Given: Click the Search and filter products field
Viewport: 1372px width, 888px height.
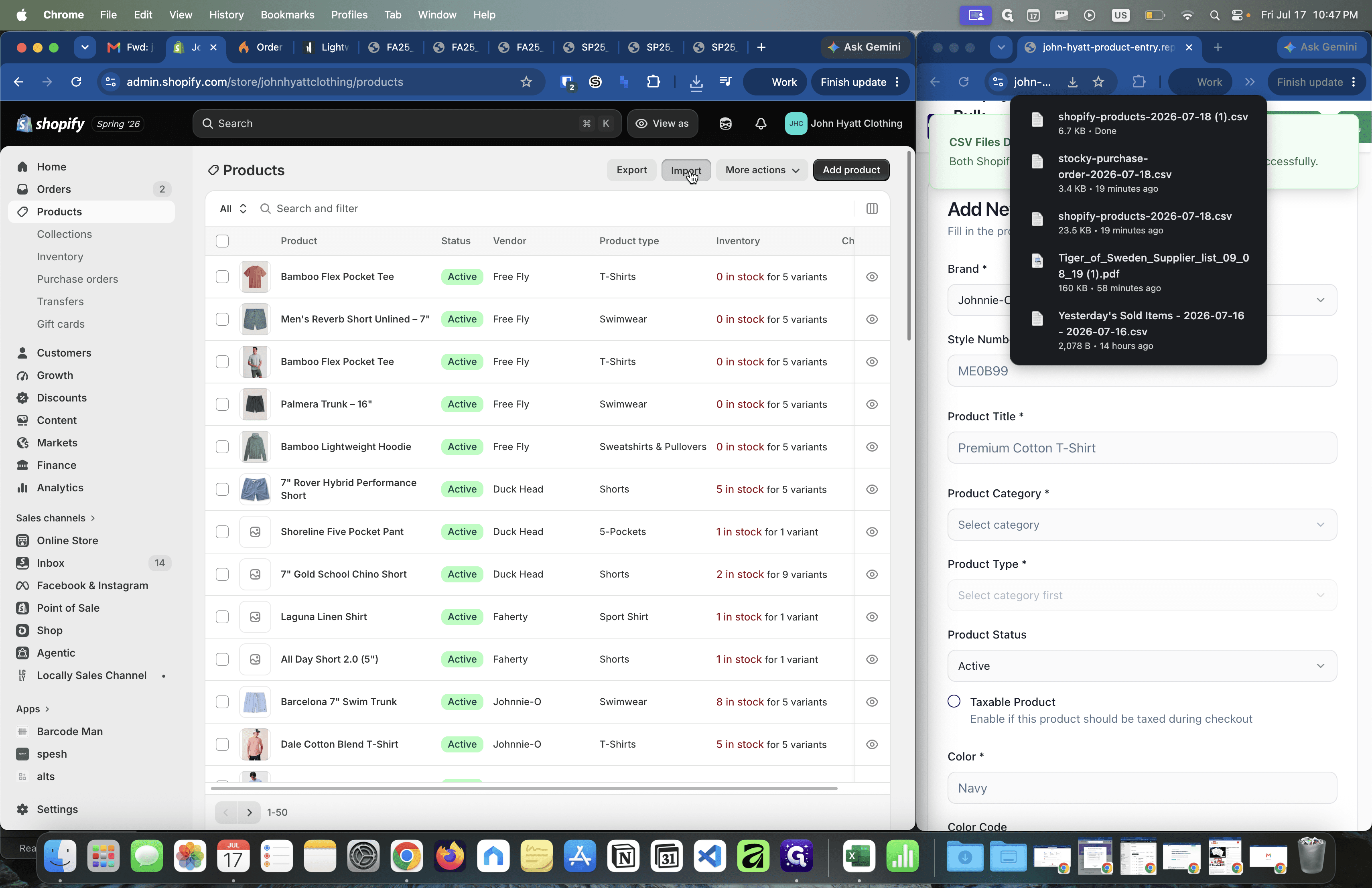Looking at the screenshot, I should (x=553, y=209).
